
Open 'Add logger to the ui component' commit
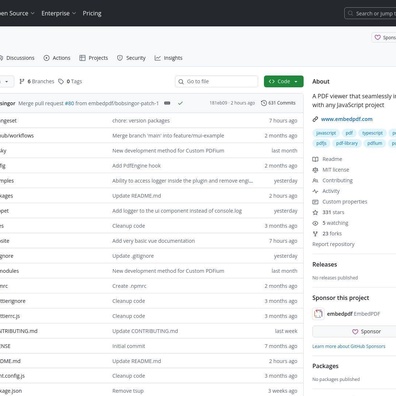click(177, 211)
